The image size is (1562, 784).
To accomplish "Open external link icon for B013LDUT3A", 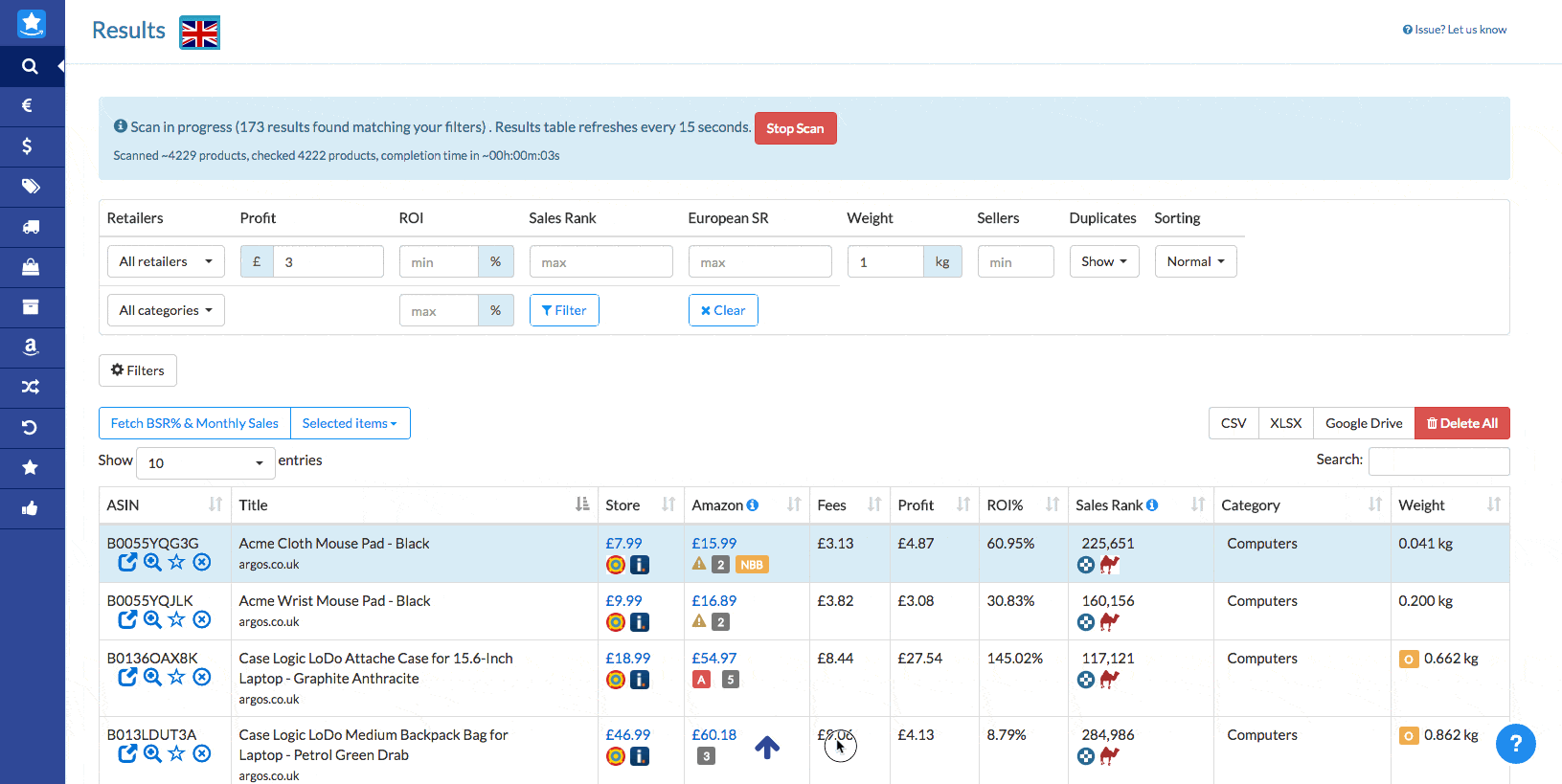I will point(127,754).
